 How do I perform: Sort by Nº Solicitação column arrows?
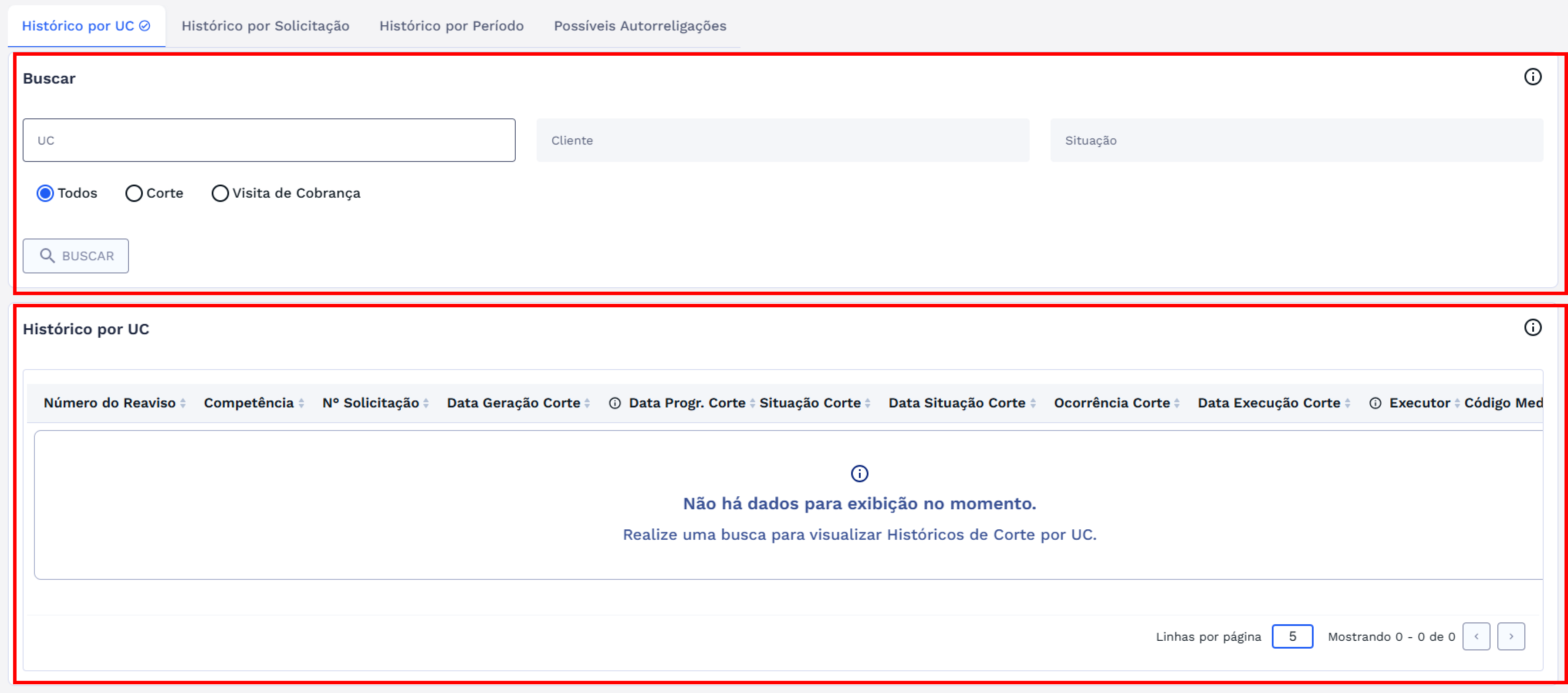tap(426, 403)
